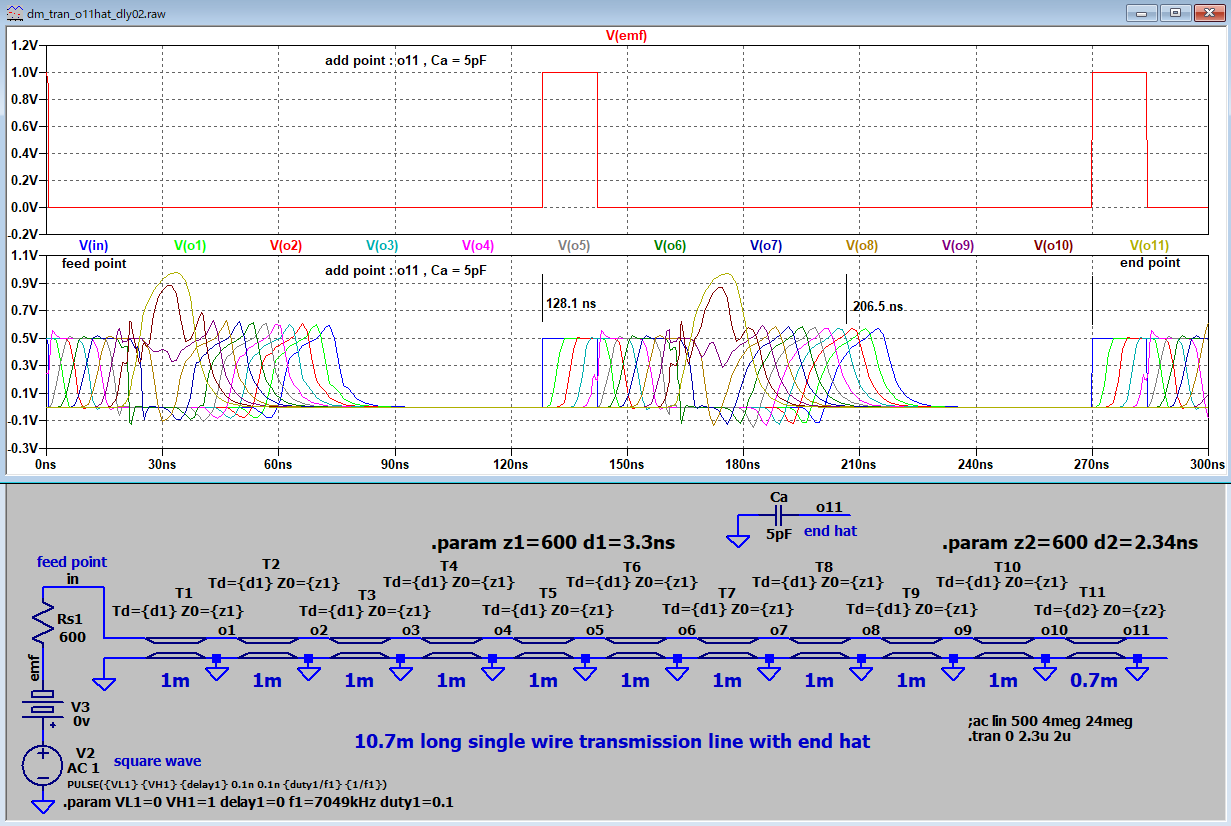Click the 5pF capacitor value
This screenshot has width=1231, height=826.
pos(779,533)
